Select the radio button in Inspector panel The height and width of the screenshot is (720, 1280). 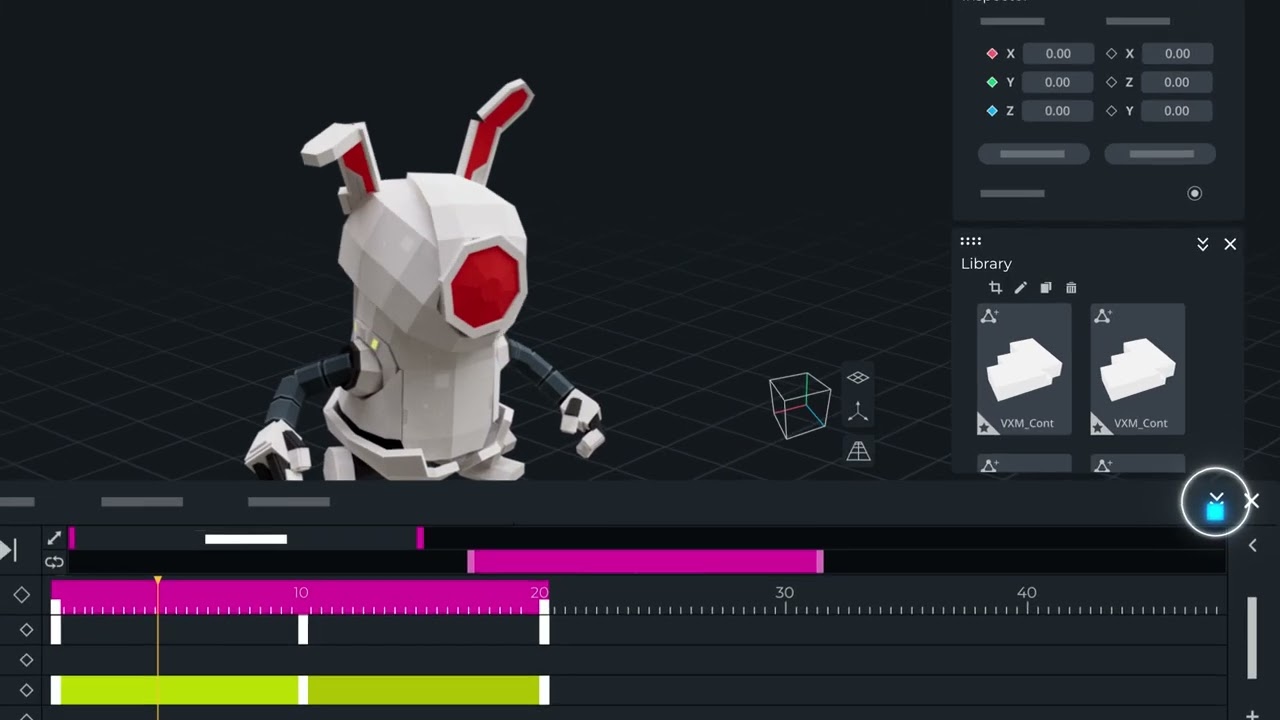coord(1194,193)
